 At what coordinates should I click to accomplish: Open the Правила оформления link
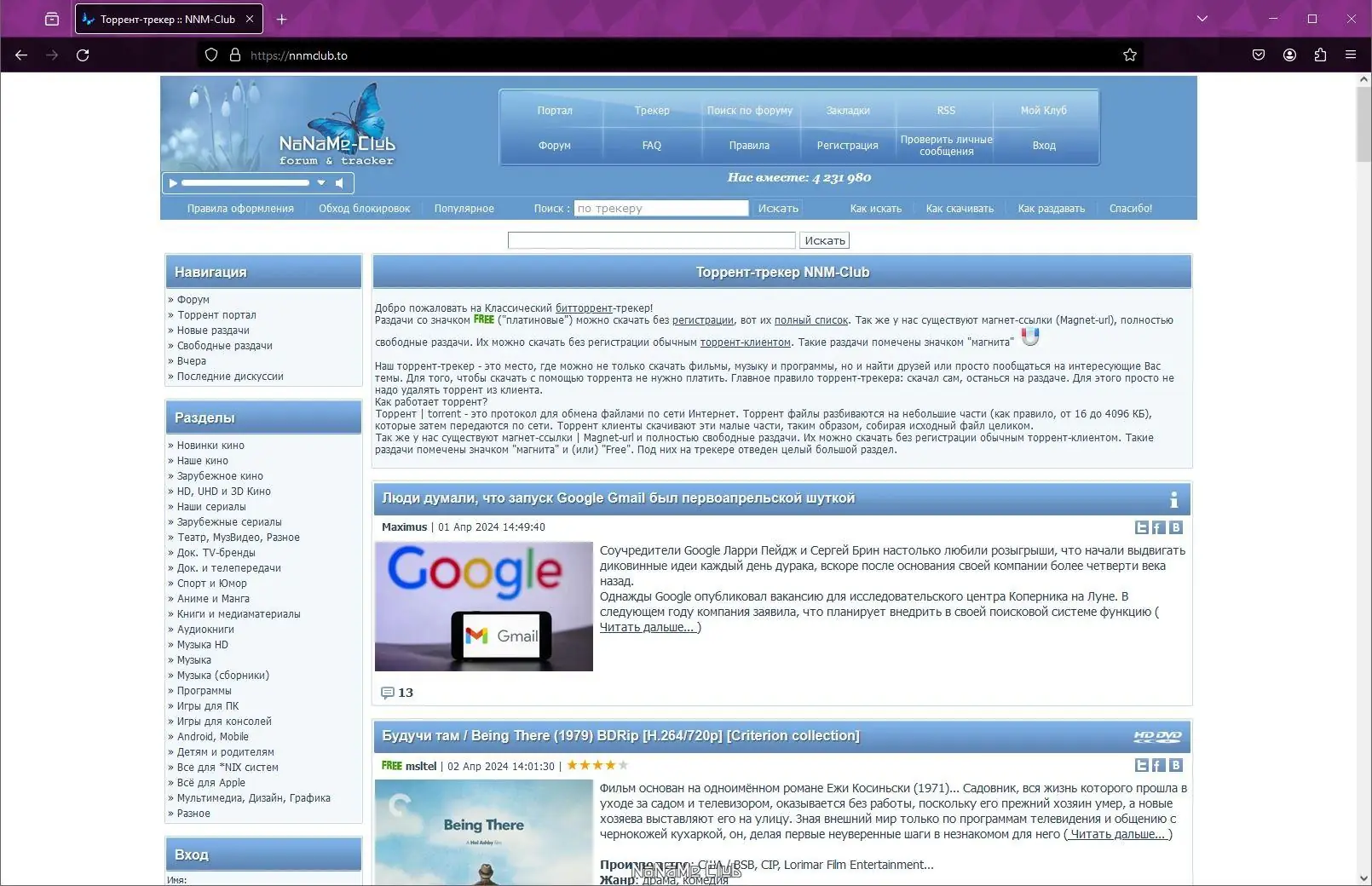(x=240, y=209)
